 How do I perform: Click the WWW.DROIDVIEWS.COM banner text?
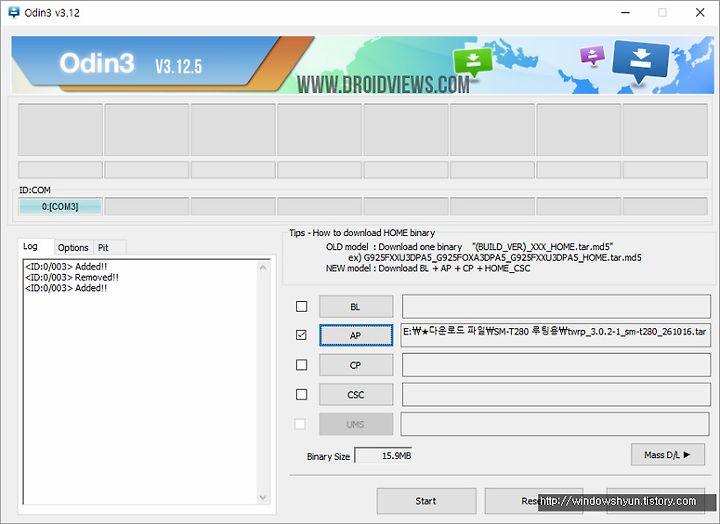coord(383,85)
